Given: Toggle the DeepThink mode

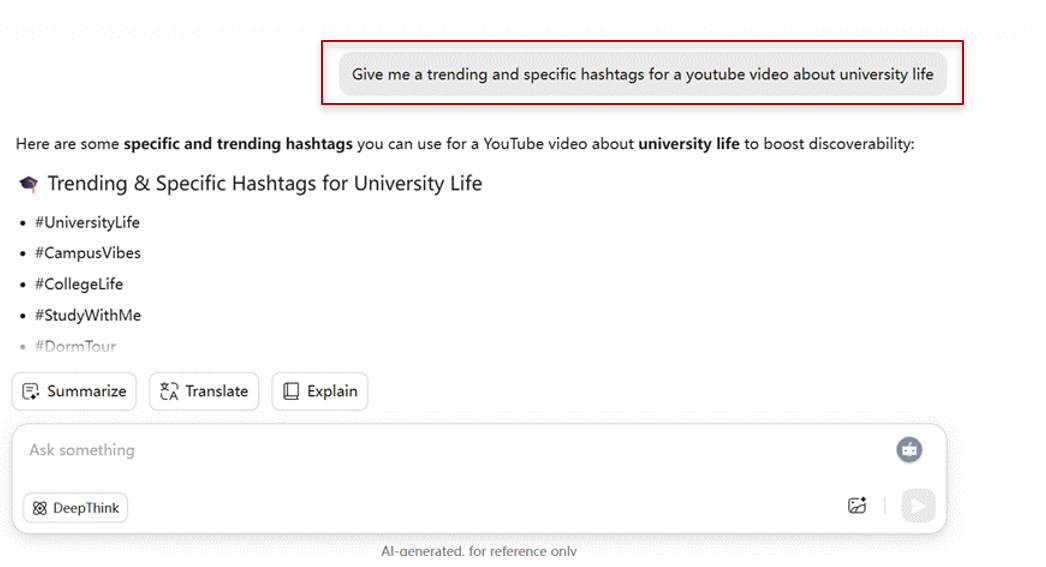Looking at the screenshot, I should (x=75, y=508).
